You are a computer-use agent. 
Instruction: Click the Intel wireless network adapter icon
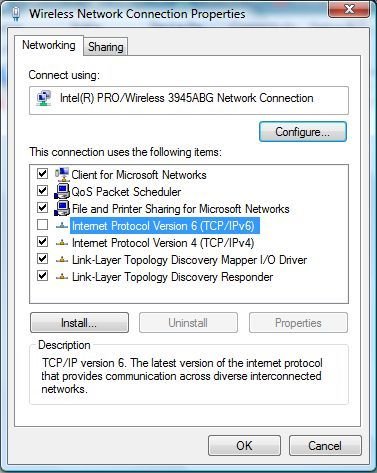44,98
